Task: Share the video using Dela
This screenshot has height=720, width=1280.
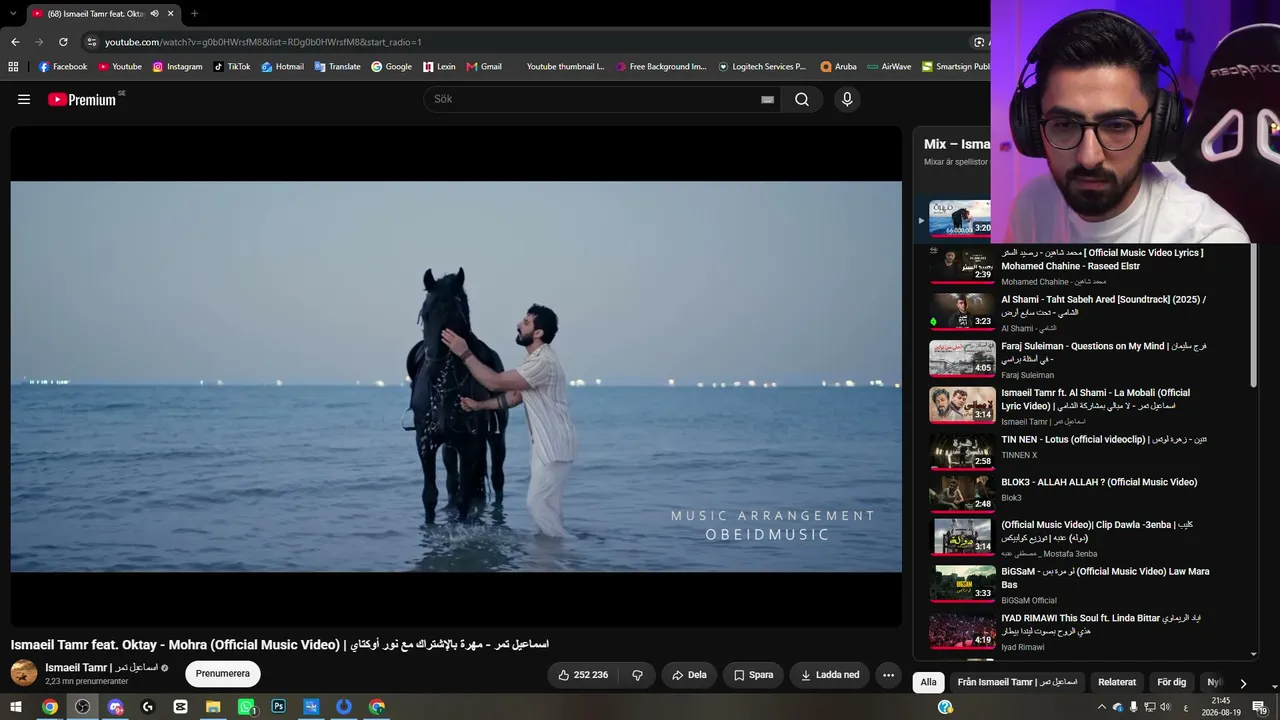Action: pos(689,675)
